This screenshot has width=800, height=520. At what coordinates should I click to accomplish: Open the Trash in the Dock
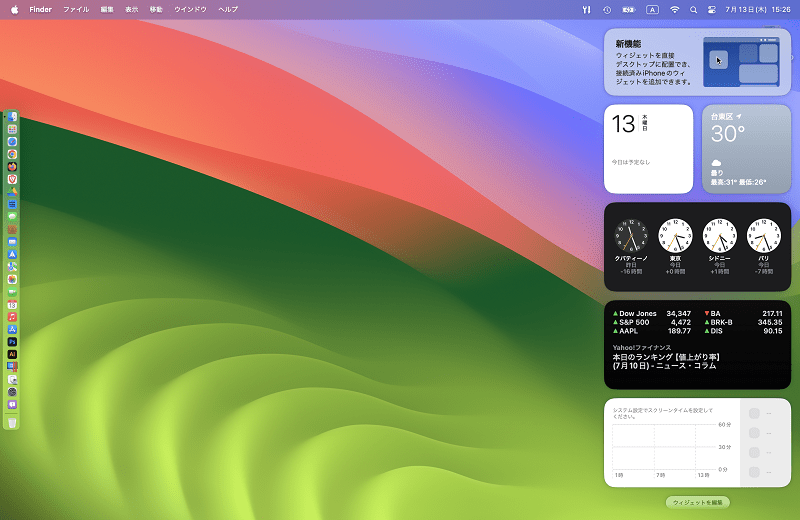point(12,423)
